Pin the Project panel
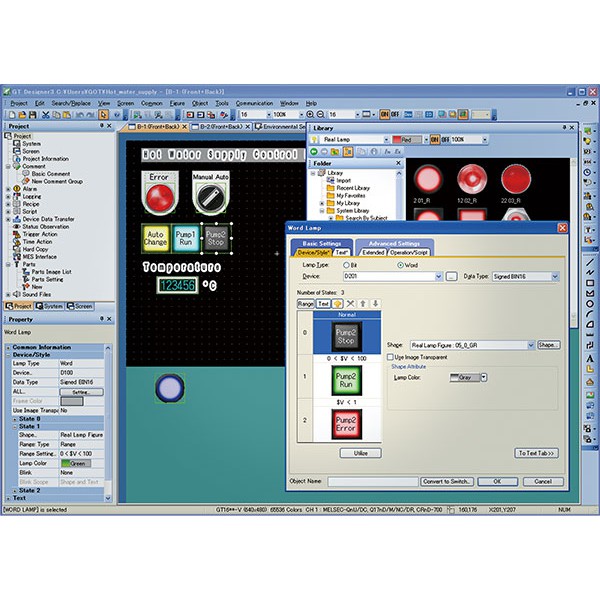This screenshot has width=600, height=600. (102, 126)
